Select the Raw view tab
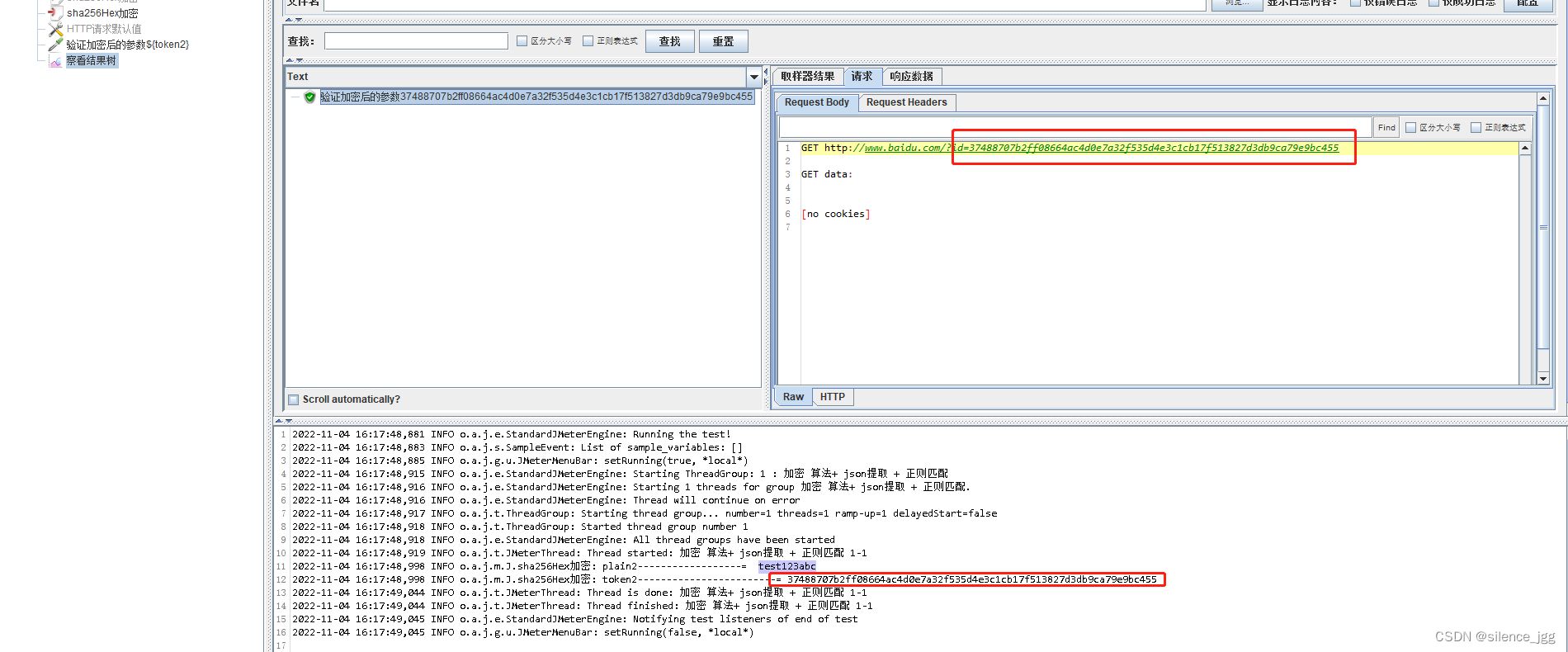The width and height of the screenshot is (1568, 652). click(x=794, y=397)
